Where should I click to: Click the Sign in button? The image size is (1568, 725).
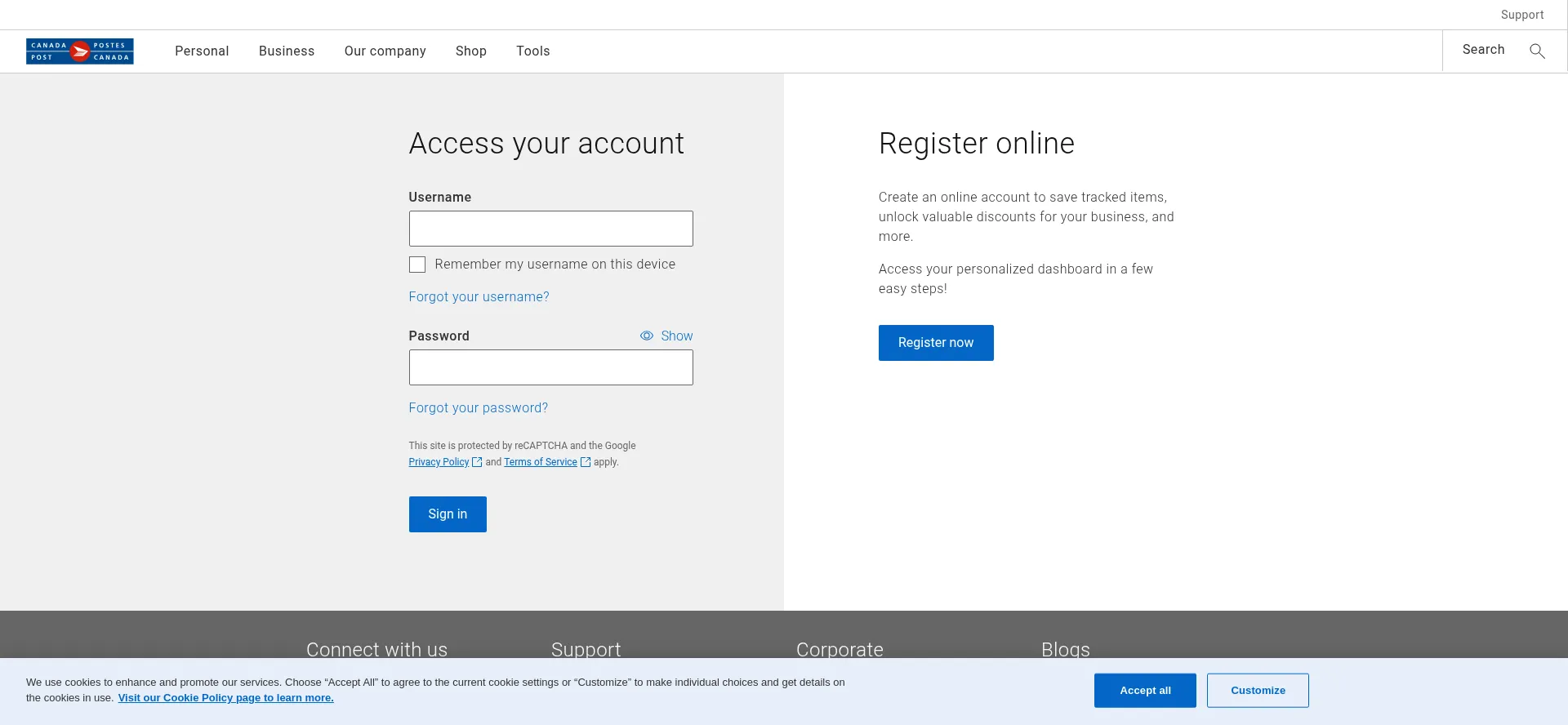[448, 514]
